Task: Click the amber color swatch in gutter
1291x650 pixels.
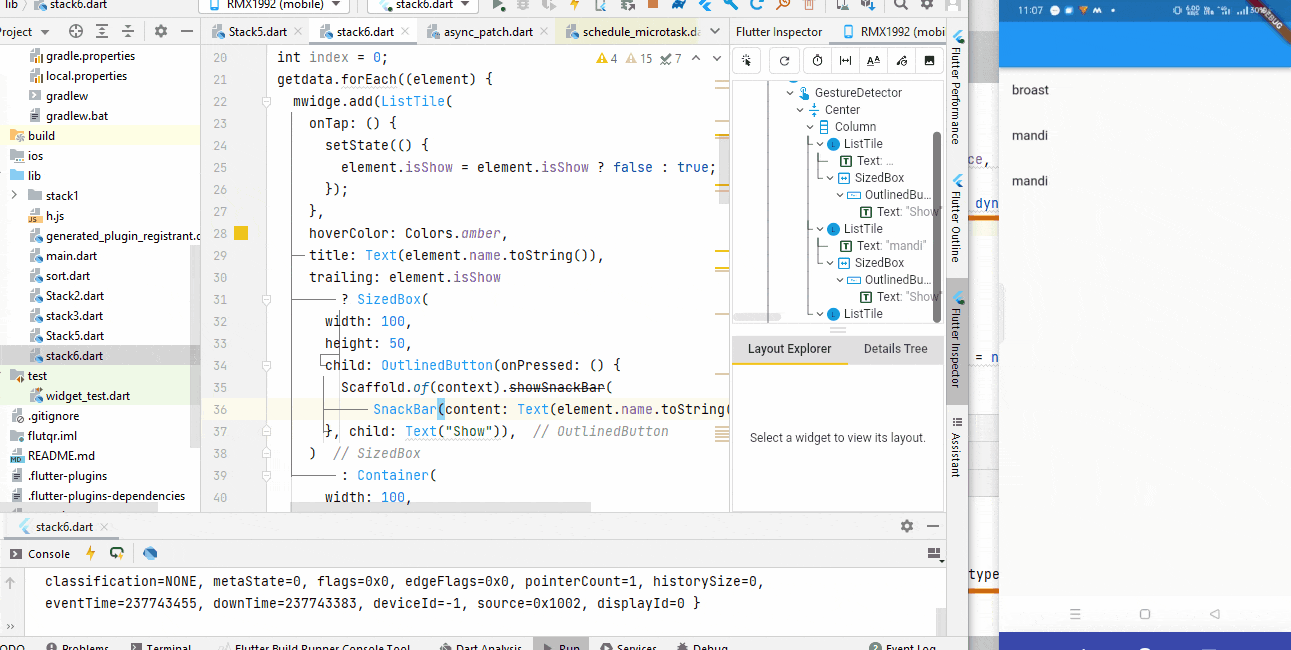Action: [x=240, y=233]
